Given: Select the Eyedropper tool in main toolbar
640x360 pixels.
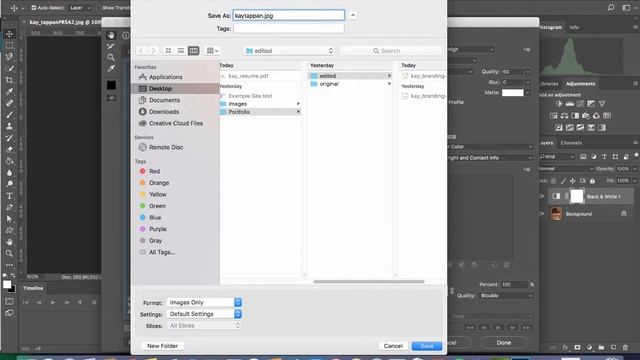Looking at the screenshot, I should pos(9,91).
